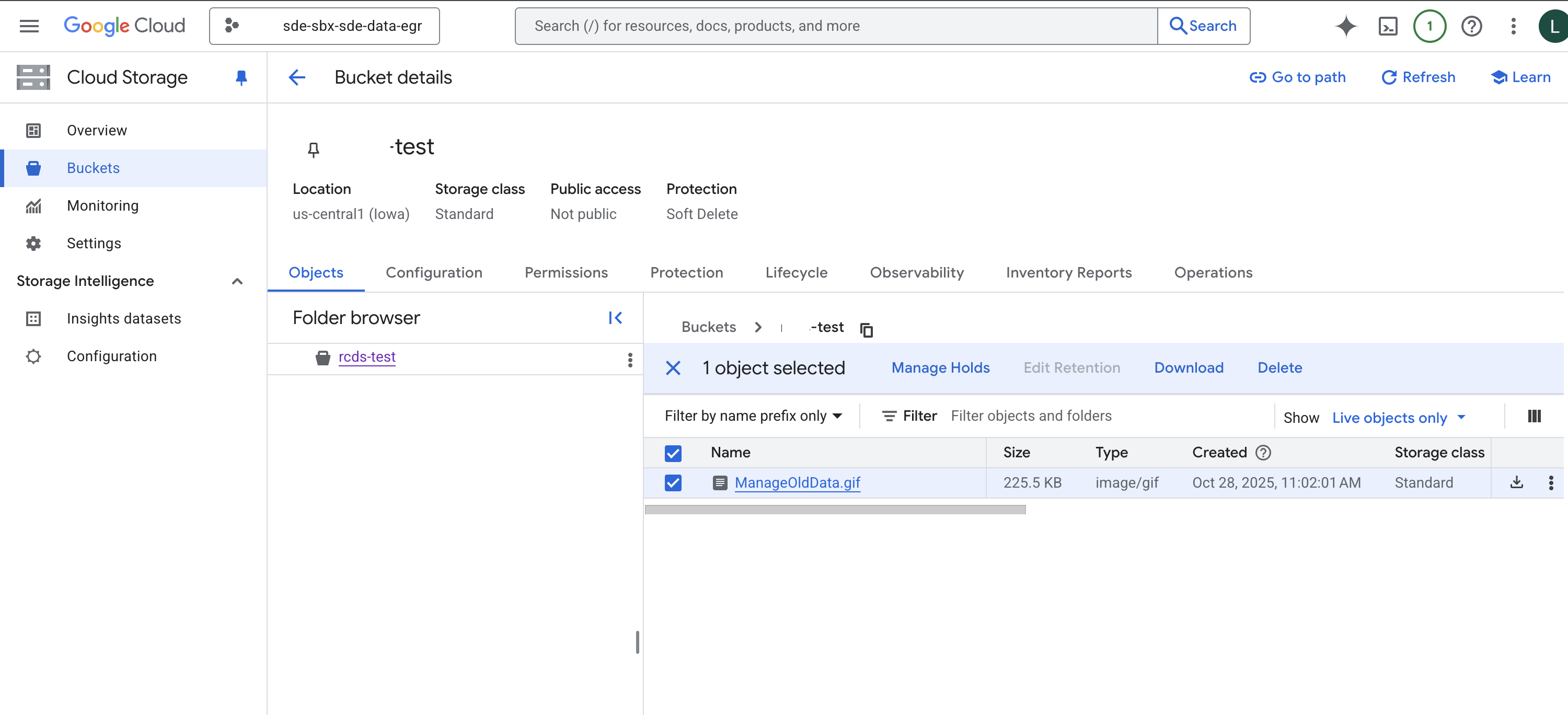Open the ManageOldData.gif link
The image size is (1568, 715).
click(x=797, y=482)
